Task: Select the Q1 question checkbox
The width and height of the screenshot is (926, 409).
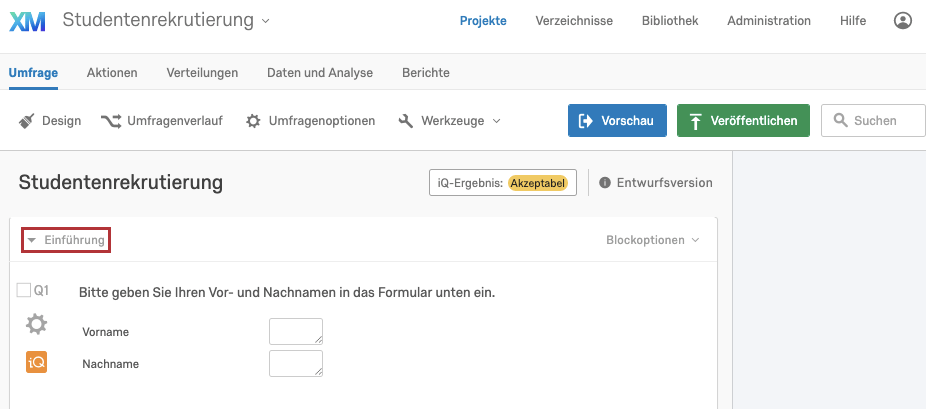Action: coord(24,291)
